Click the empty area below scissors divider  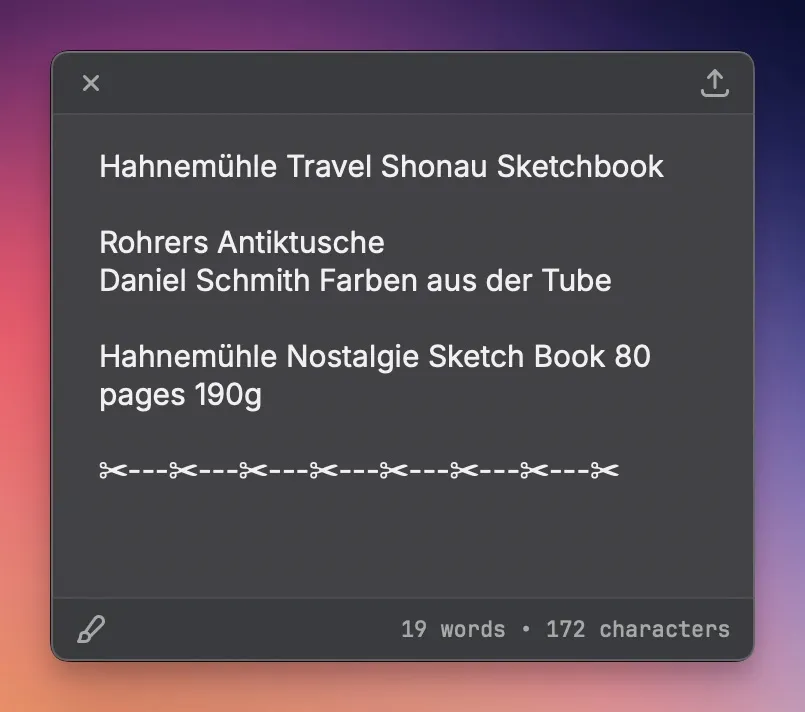pyautogui.click(x=400, y=540)
